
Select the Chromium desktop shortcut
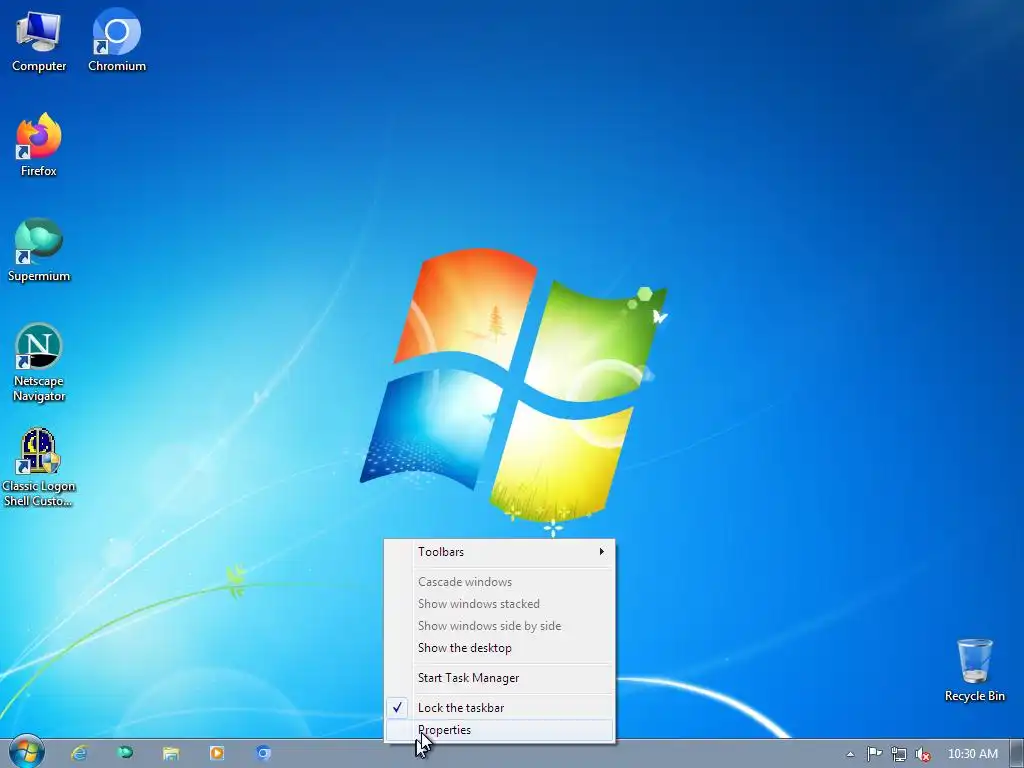117,41
